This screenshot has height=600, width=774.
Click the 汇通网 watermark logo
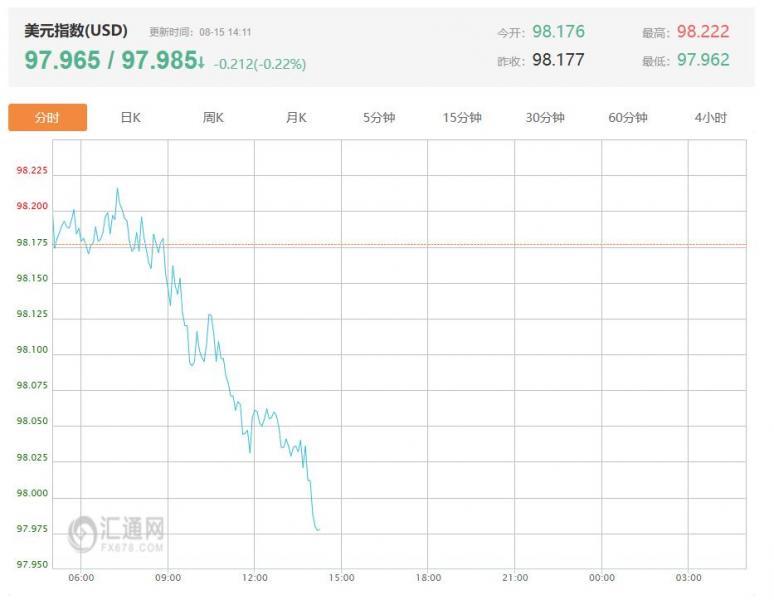coord(116,534)
